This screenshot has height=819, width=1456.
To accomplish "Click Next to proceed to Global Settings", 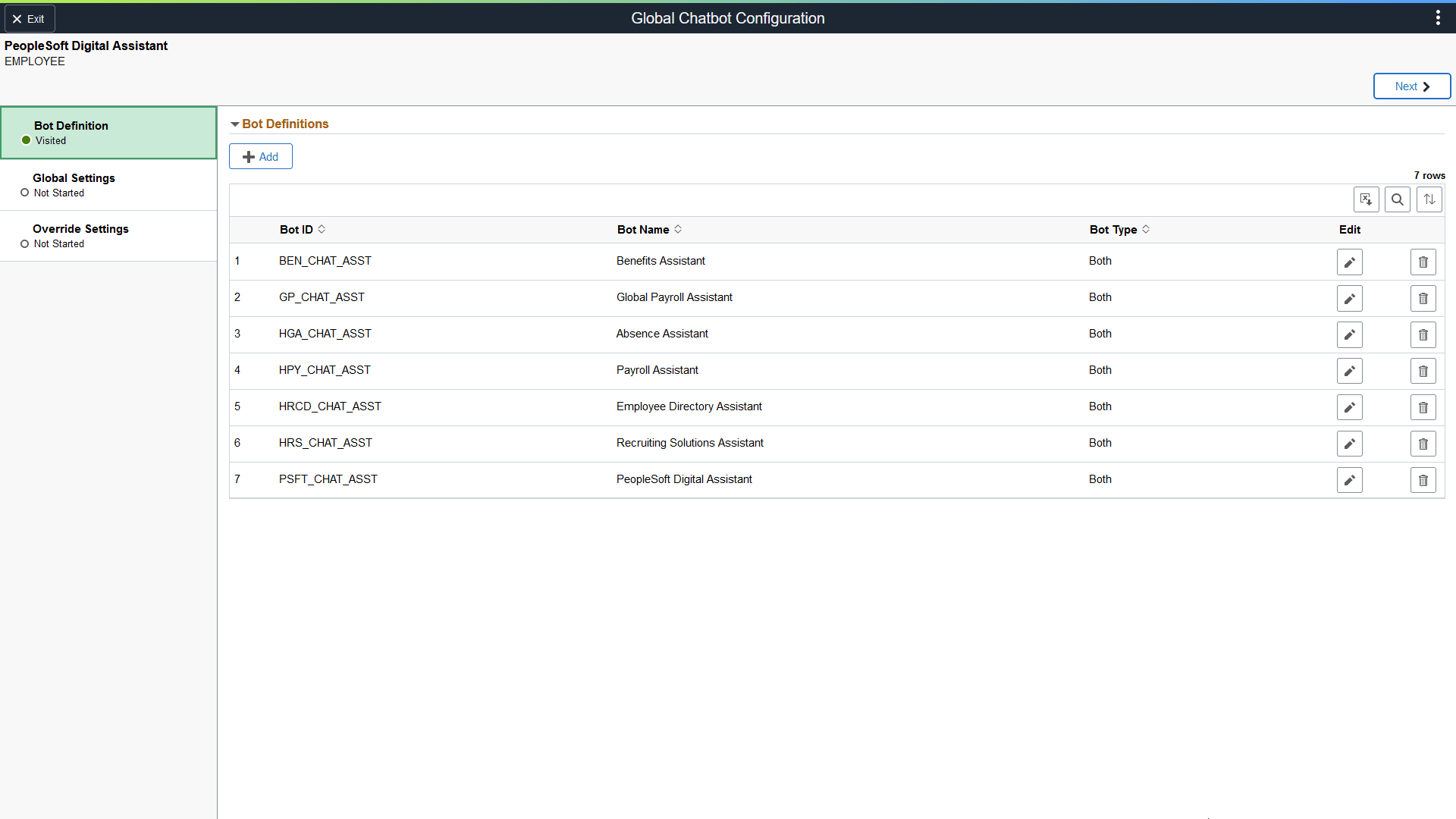I will tap(1411, 86).
